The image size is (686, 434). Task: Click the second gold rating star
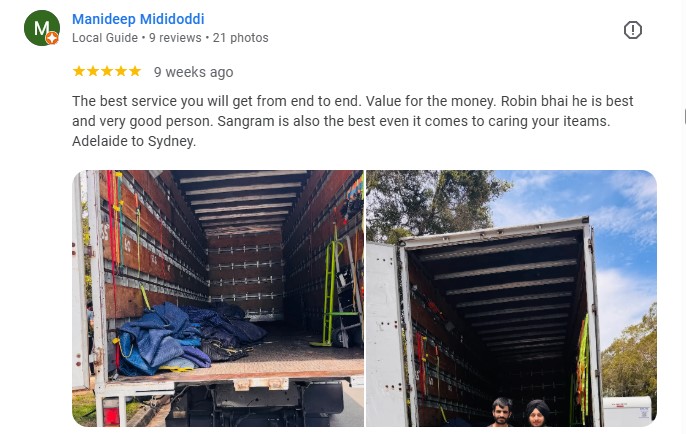tap(93, 71)
